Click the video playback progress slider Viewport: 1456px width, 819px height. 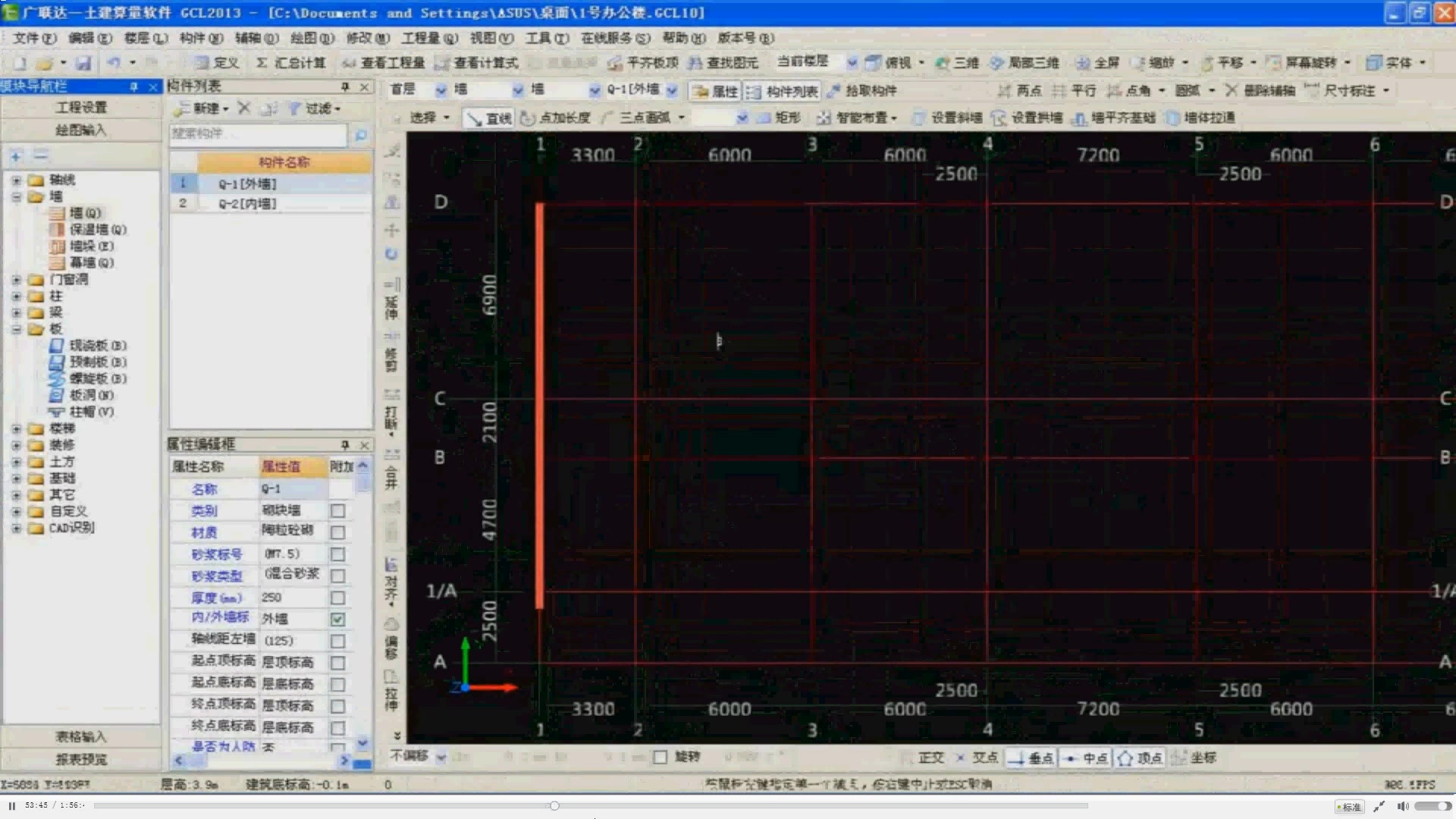[554, 806]
